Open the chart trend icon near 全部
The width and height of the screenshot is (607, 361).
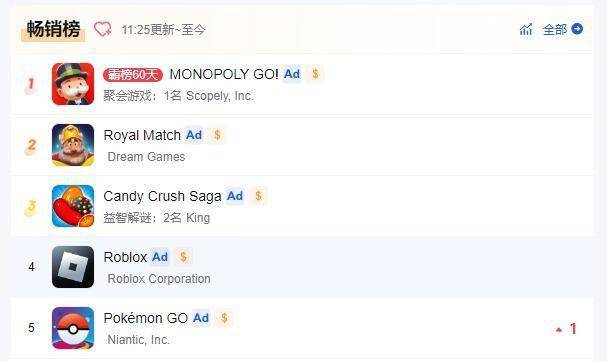pyautogui.click(x=526, y=29)
